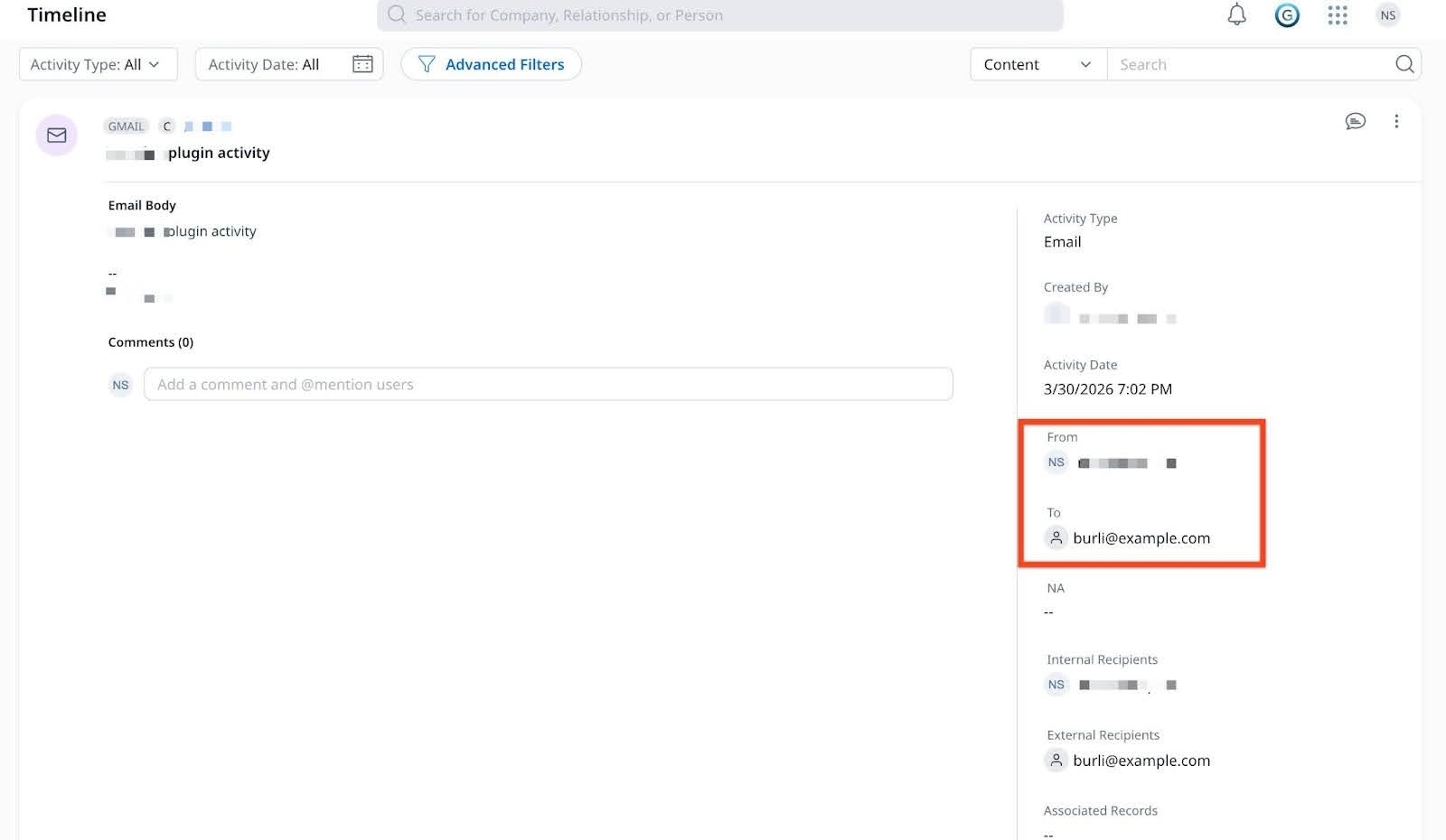This screenshot has height=840, width=1446.
Task: Click the Advanced Filters button
Action: coord(491,64)
